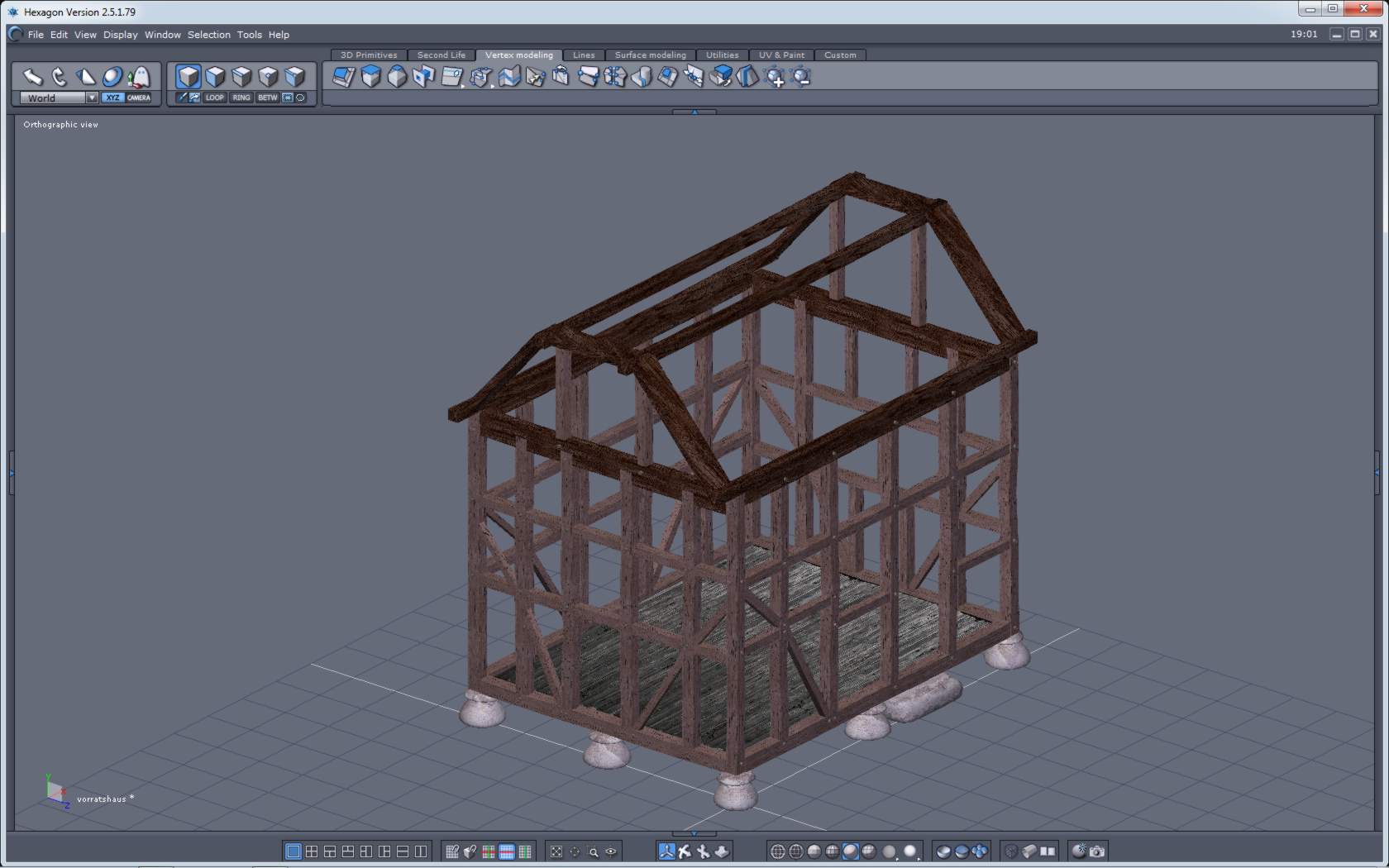Click the camera snapshot icon in bottom bar
Screen dimensions: 1389x868
point(1097,851)
